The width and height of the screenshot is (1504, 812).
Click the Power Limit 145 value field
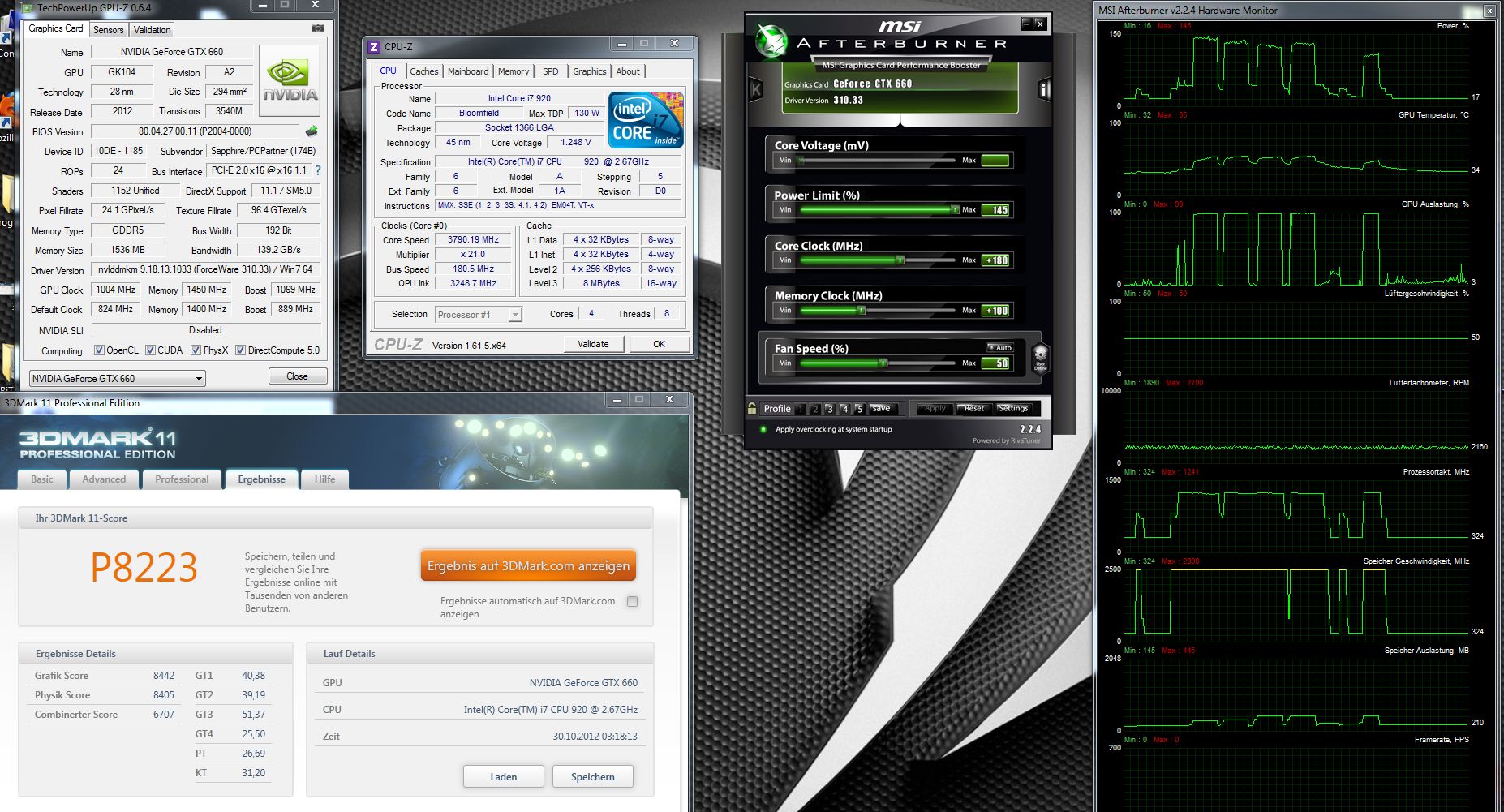coord(995,210)
